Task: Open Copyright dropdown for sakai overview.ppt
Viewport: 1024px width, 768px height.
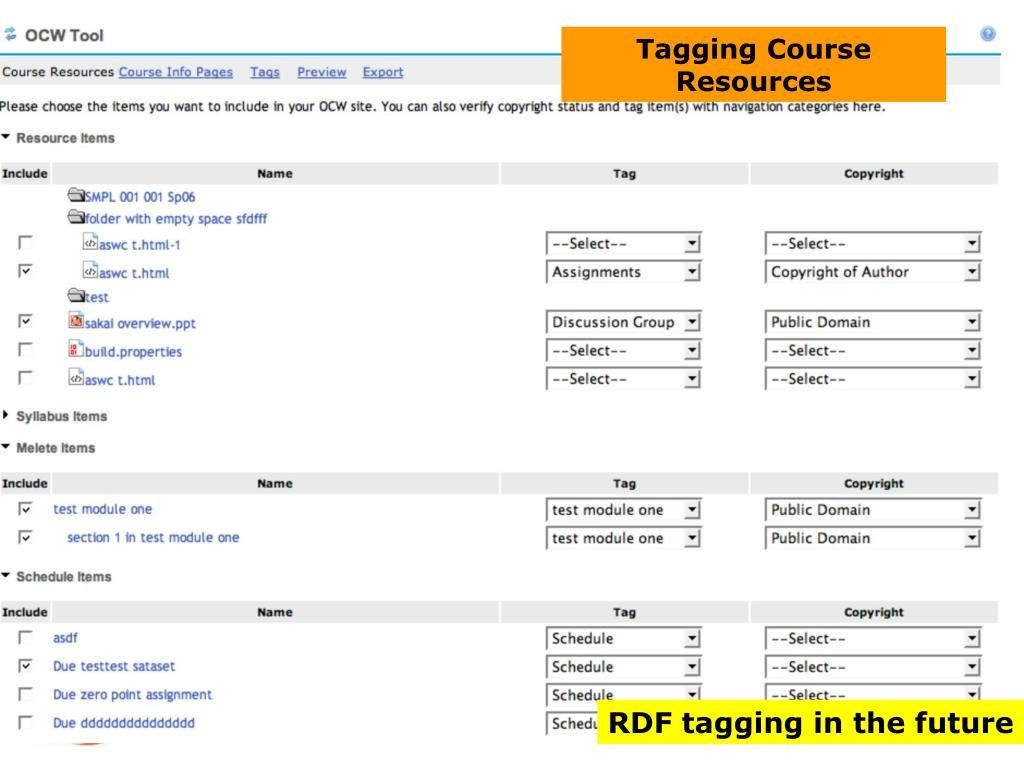Action: [872, 322]
